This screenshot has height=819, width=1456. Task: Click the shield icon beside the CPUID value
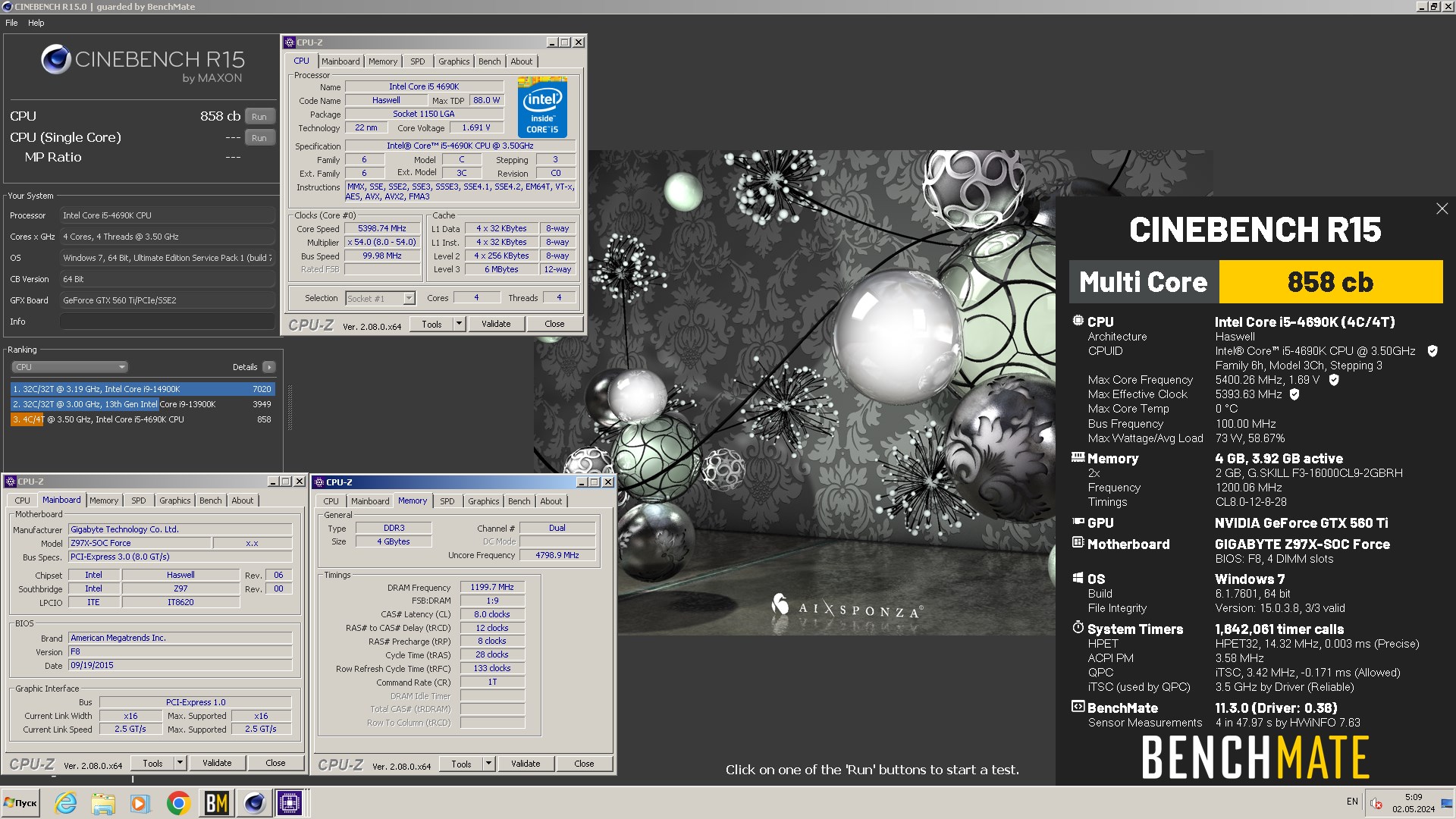(1432, 351)
